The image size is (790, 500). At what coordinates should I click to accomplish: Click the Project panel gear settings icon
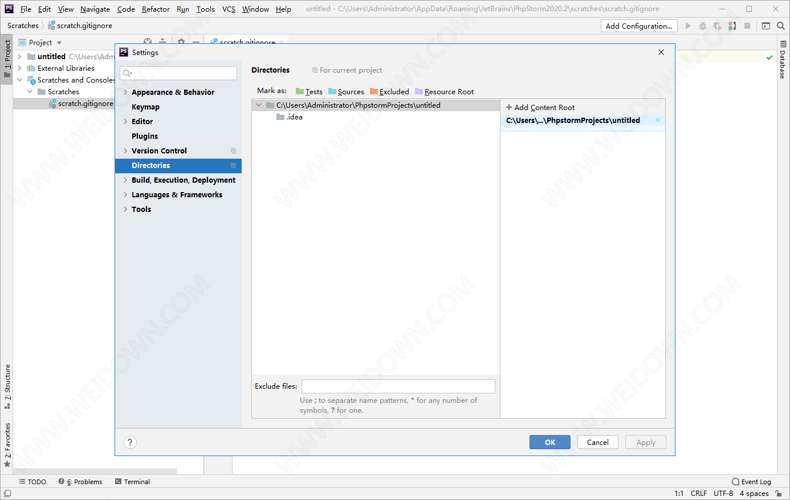click(181, 42)
